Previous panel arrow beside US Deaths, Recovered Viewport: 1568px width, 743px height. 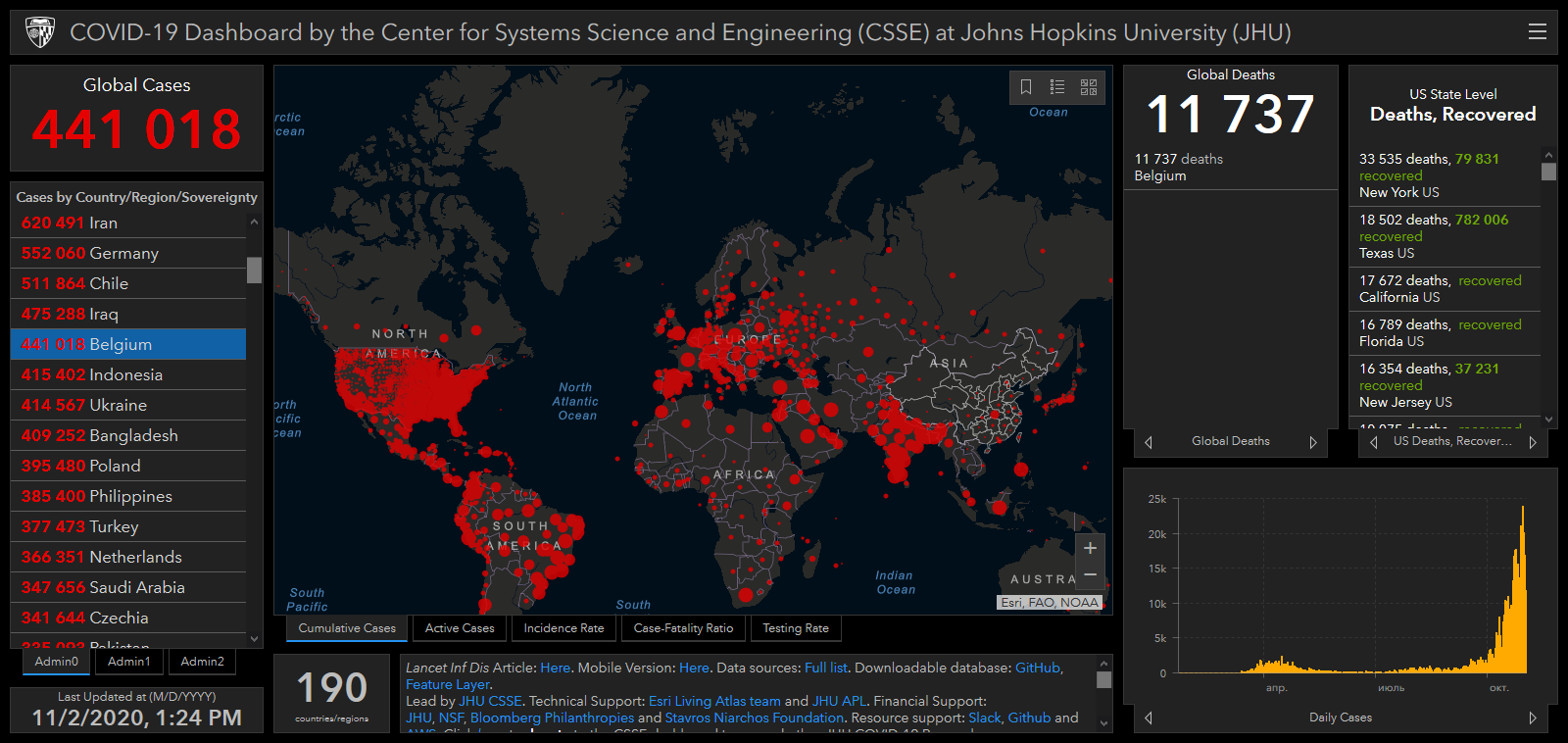[x=1374, y=442]
